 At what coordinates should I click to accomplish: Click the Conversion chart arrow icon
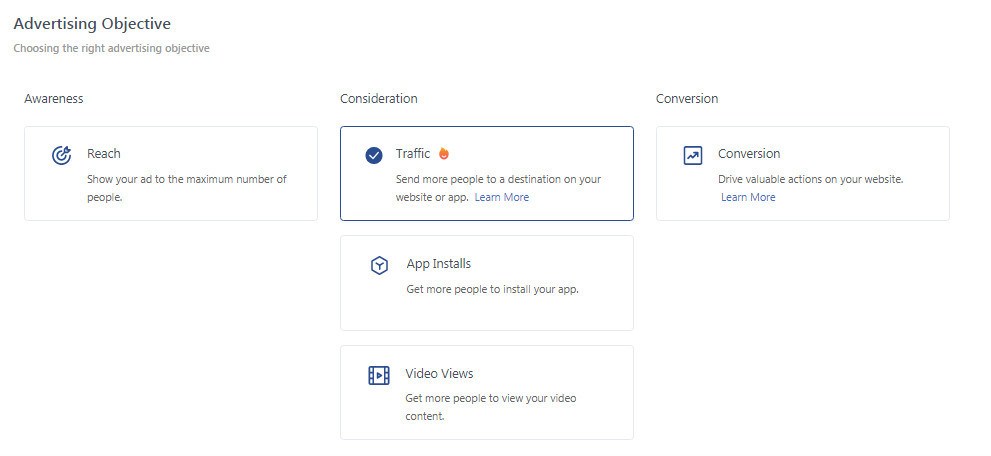click(x=693, y=155)
